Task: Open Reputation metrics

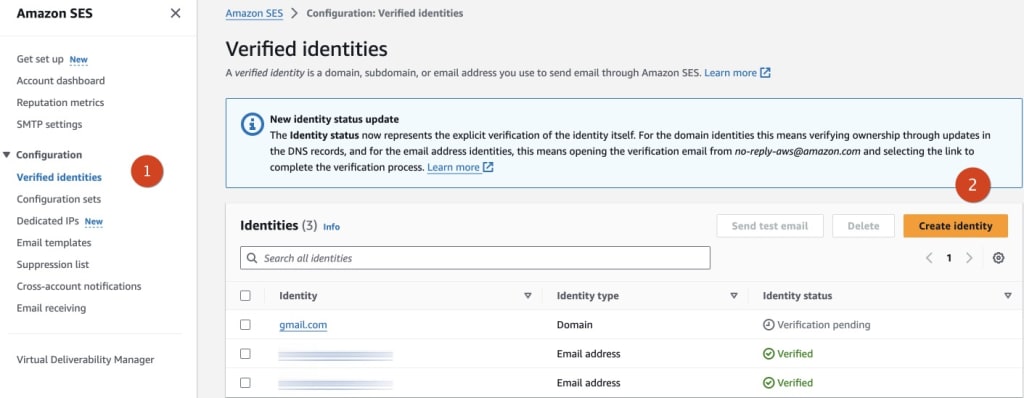Action: [x=60, y=103]
